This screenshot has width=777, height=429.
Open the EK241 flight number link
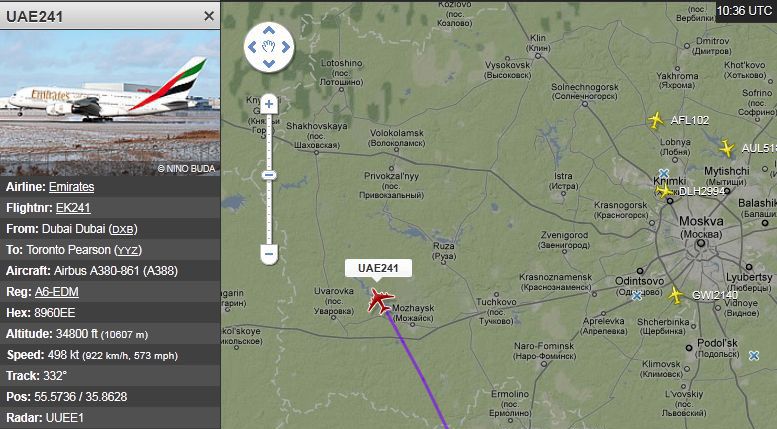[x=73, y=208]
